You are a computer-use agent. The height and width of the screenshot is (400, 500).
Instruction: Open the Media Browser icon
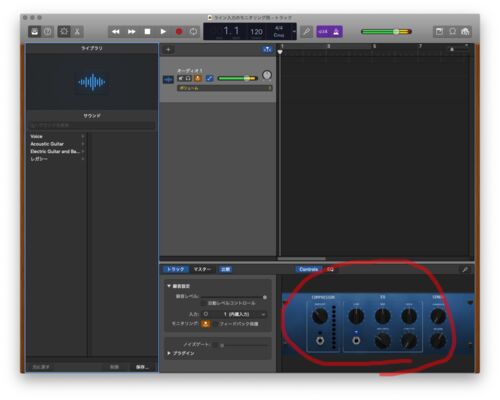click(465, 32)
